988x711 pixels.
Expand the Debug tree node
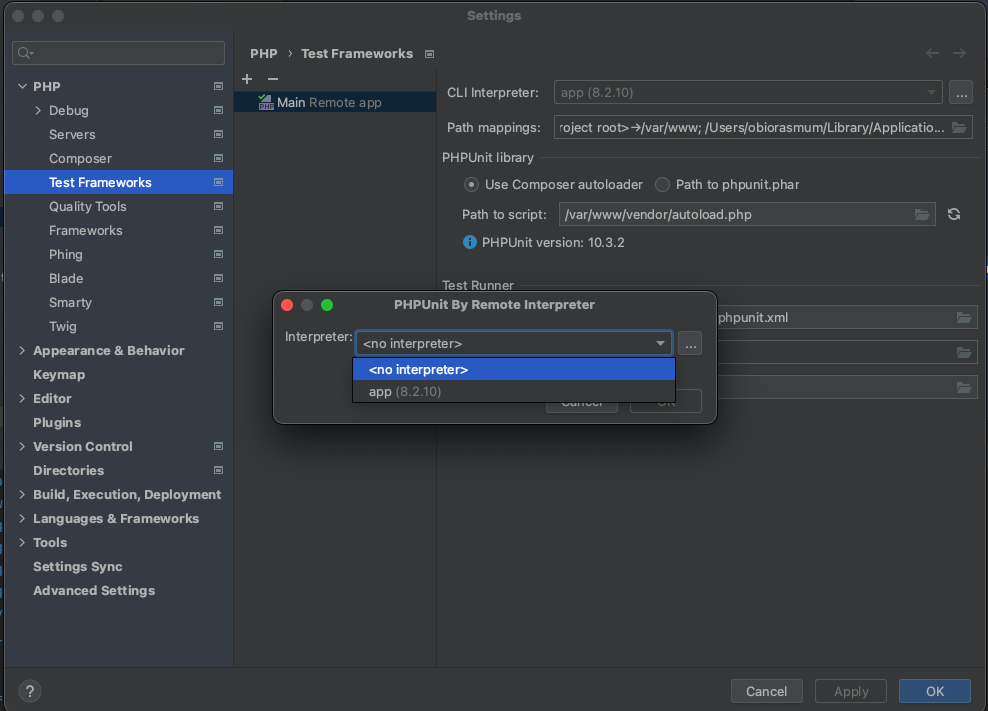(38, 110)
